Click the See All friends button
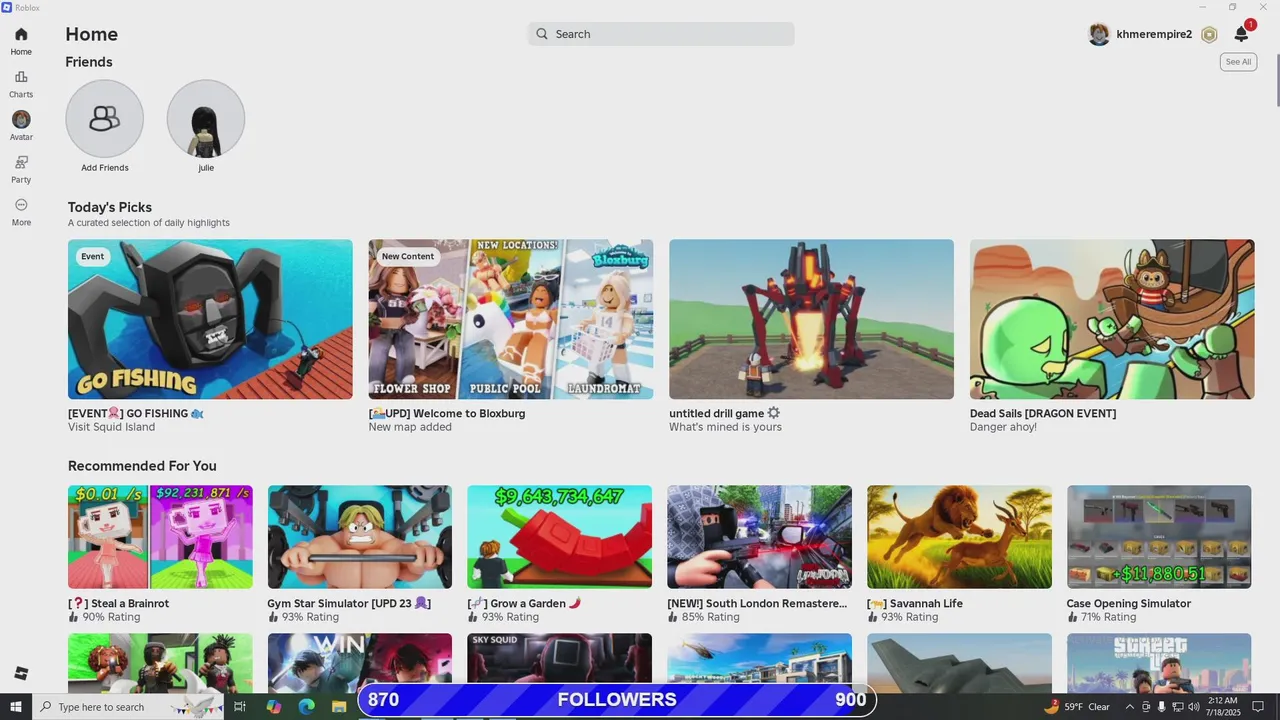The width and height of the screenshot is (1280, 720). pos(1238,62)
